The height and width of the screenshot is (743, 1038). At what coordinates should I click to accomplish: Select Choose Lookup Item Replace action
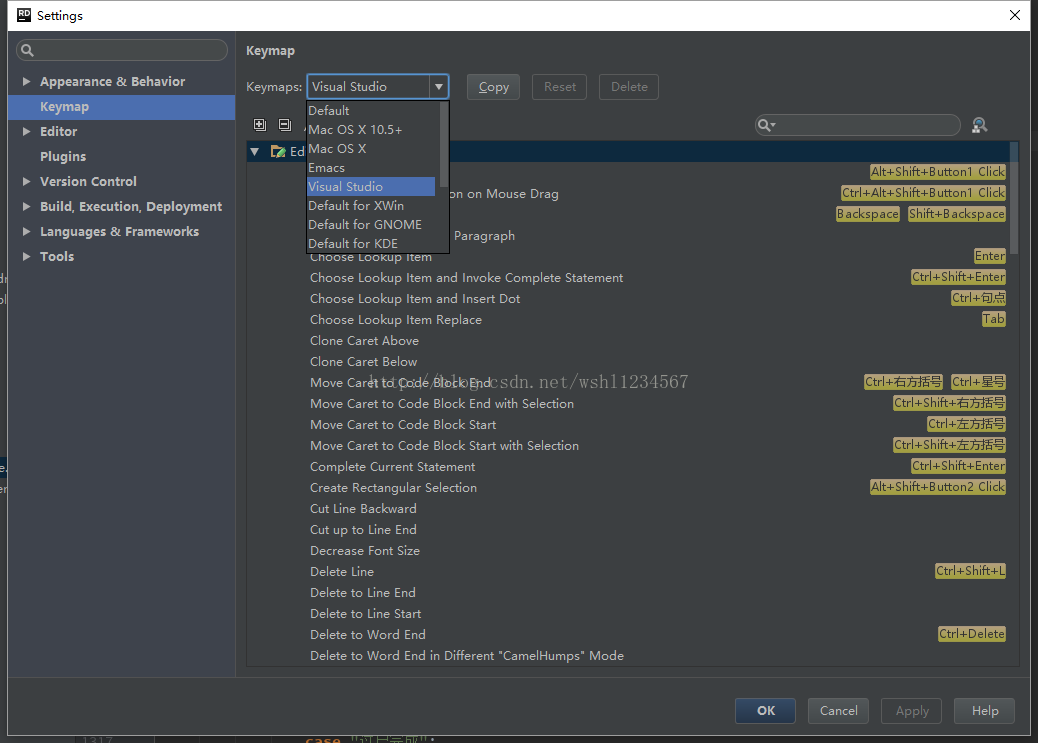396,320
